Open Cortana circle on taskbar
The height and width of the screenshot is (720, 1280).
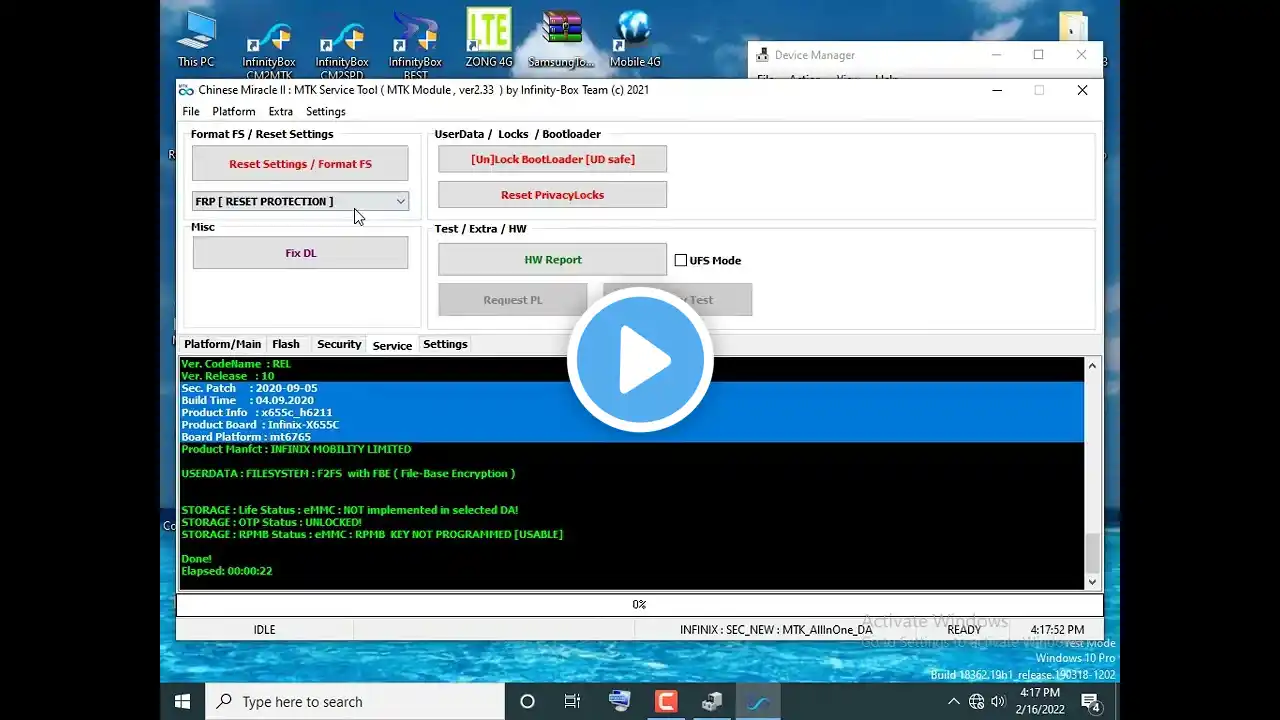point(528,701)
